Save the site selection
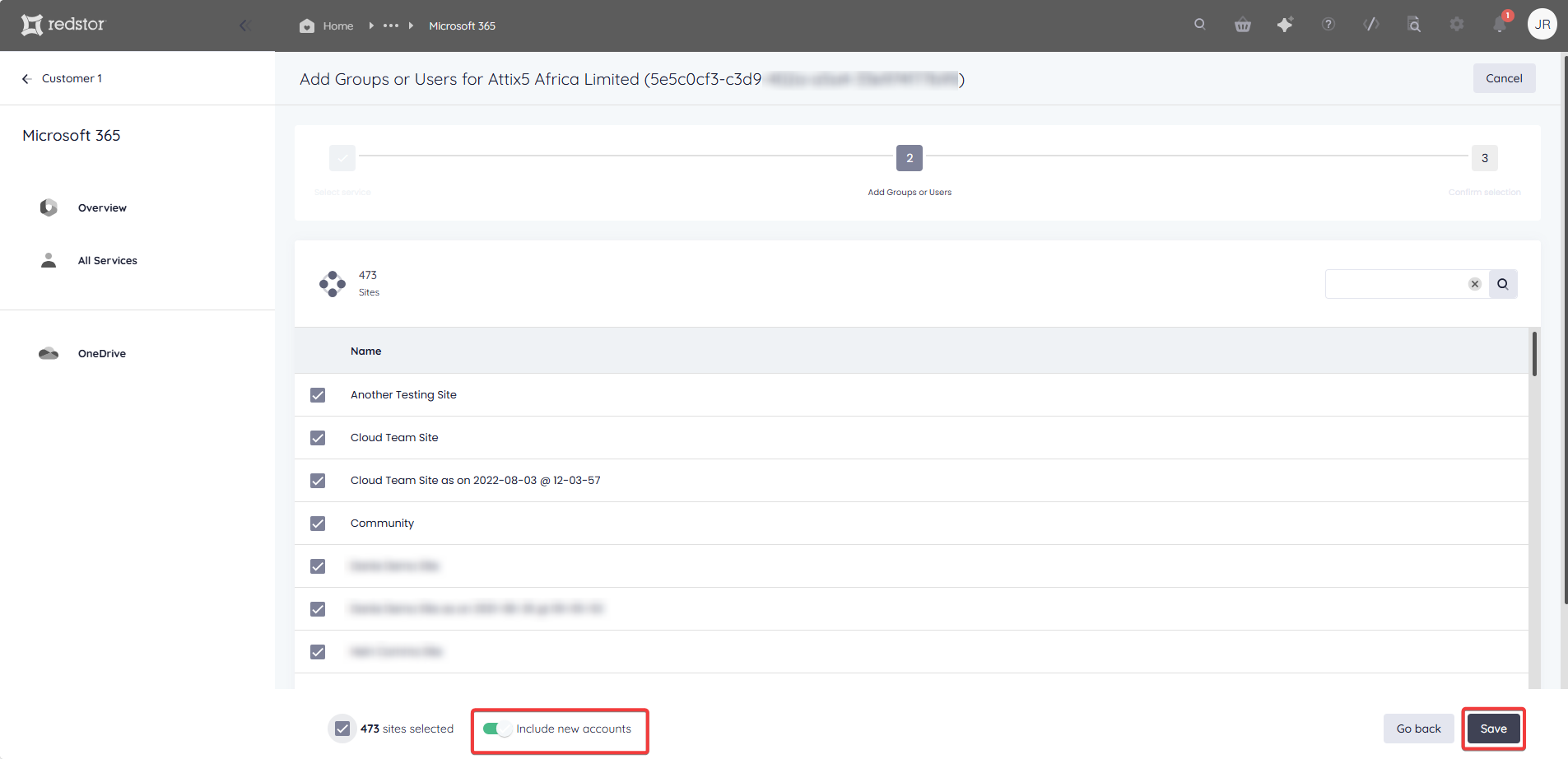The width and height of the screenshot is (1568, 759). click(x=1493, y=729)
